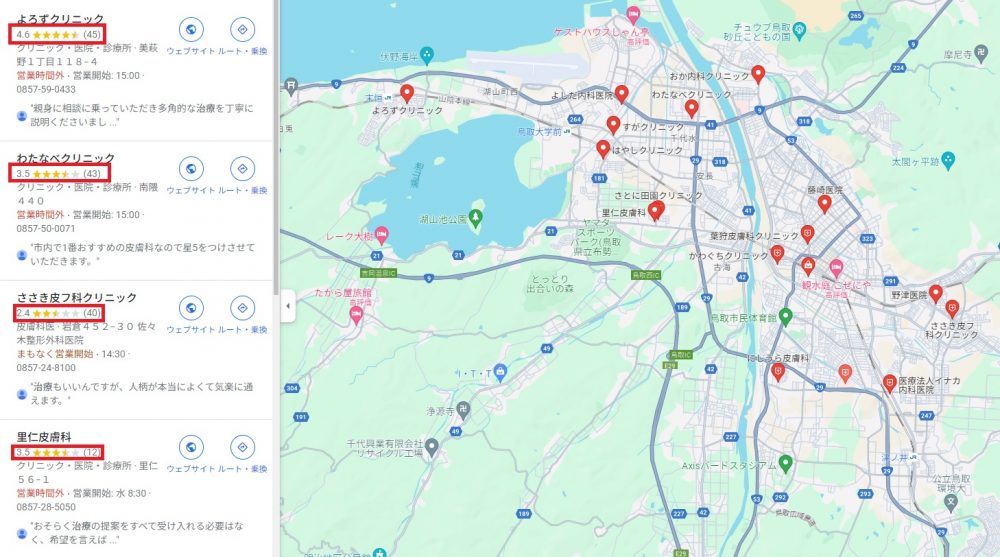The height and width of the screenshot is (557, 1000).
Task: Click 千代興業有限会社 gray marker
Action: [432, 447]
